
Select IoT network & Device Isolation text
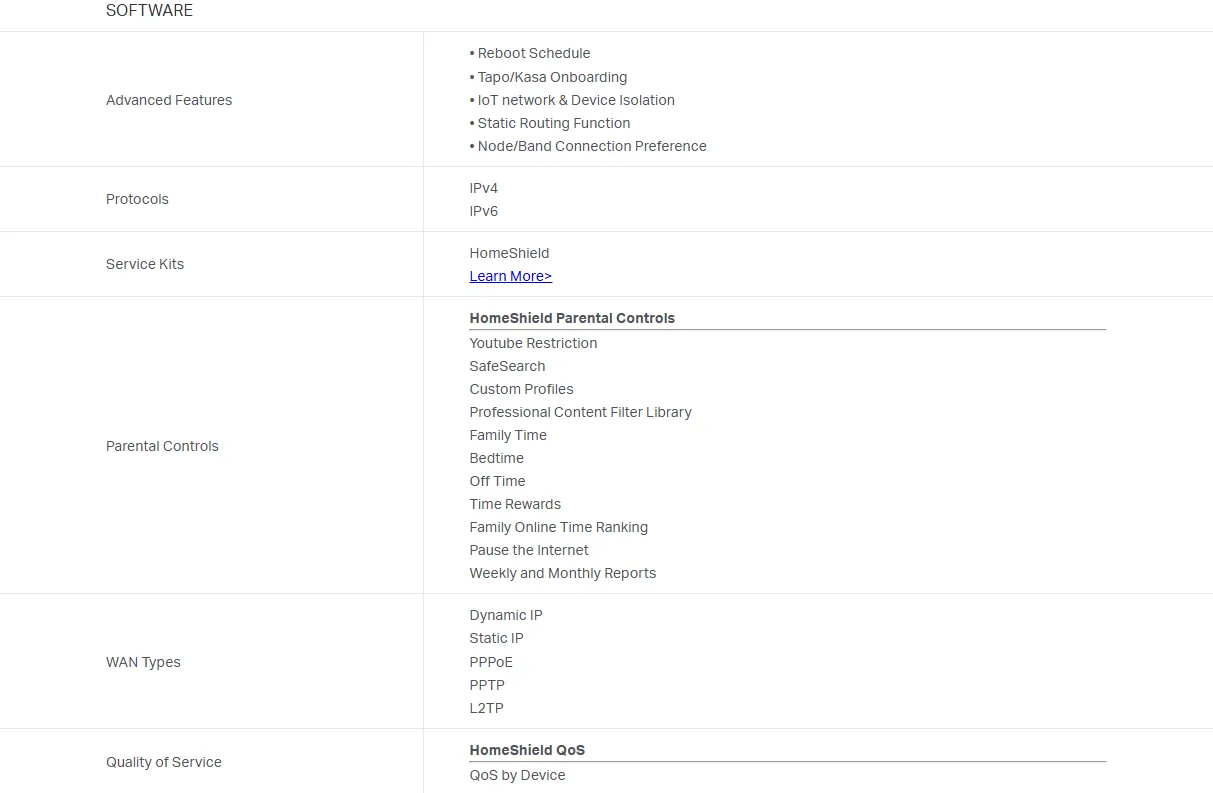[x=575, y=100]
